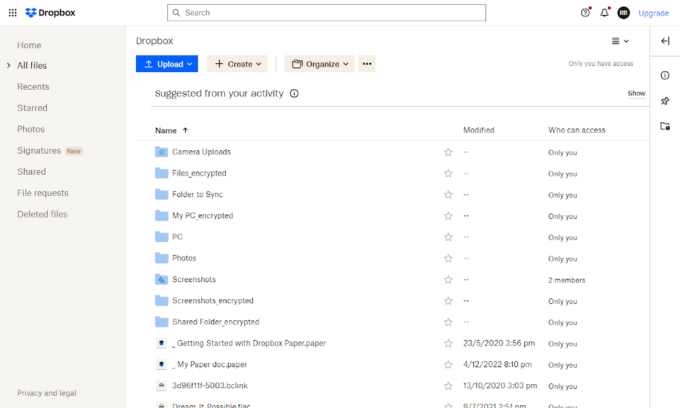Screen dimensions: 680x408
Task: Open the Create dropdown
Action: (238, 64)
